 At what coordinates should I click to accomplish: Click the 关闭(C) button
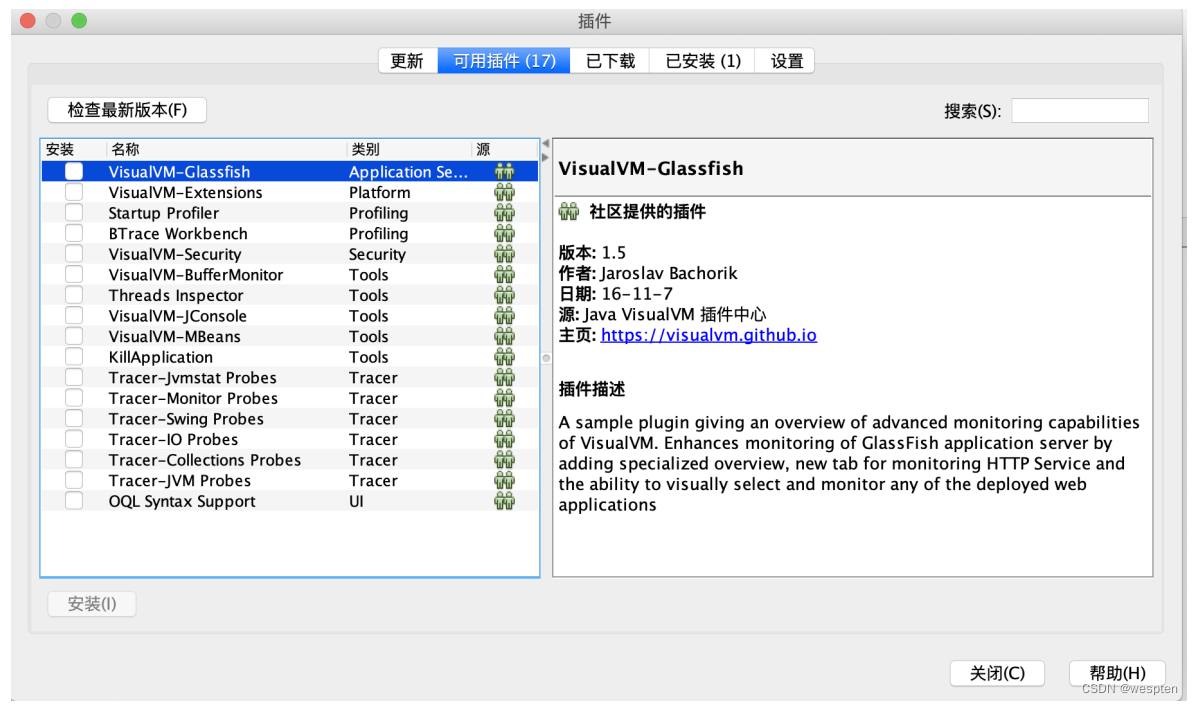point(997,673)
